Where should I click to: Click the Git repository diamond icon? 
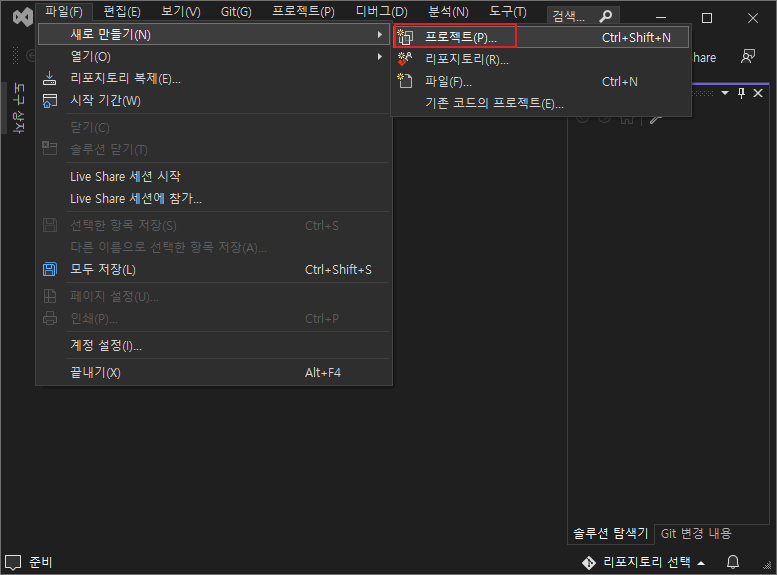[589, 563]
